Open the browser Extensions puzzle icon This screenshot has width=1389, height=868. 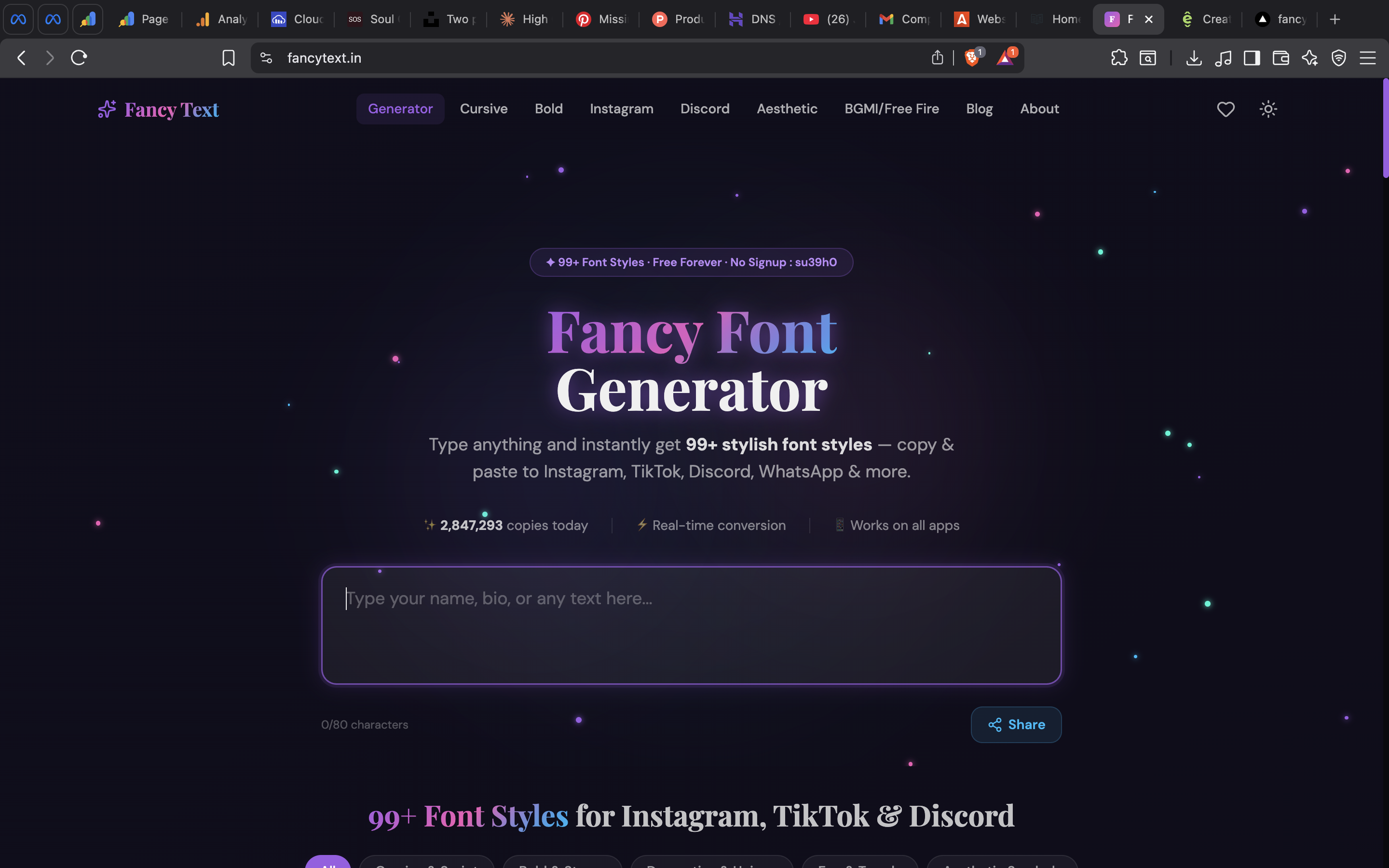1119,57
